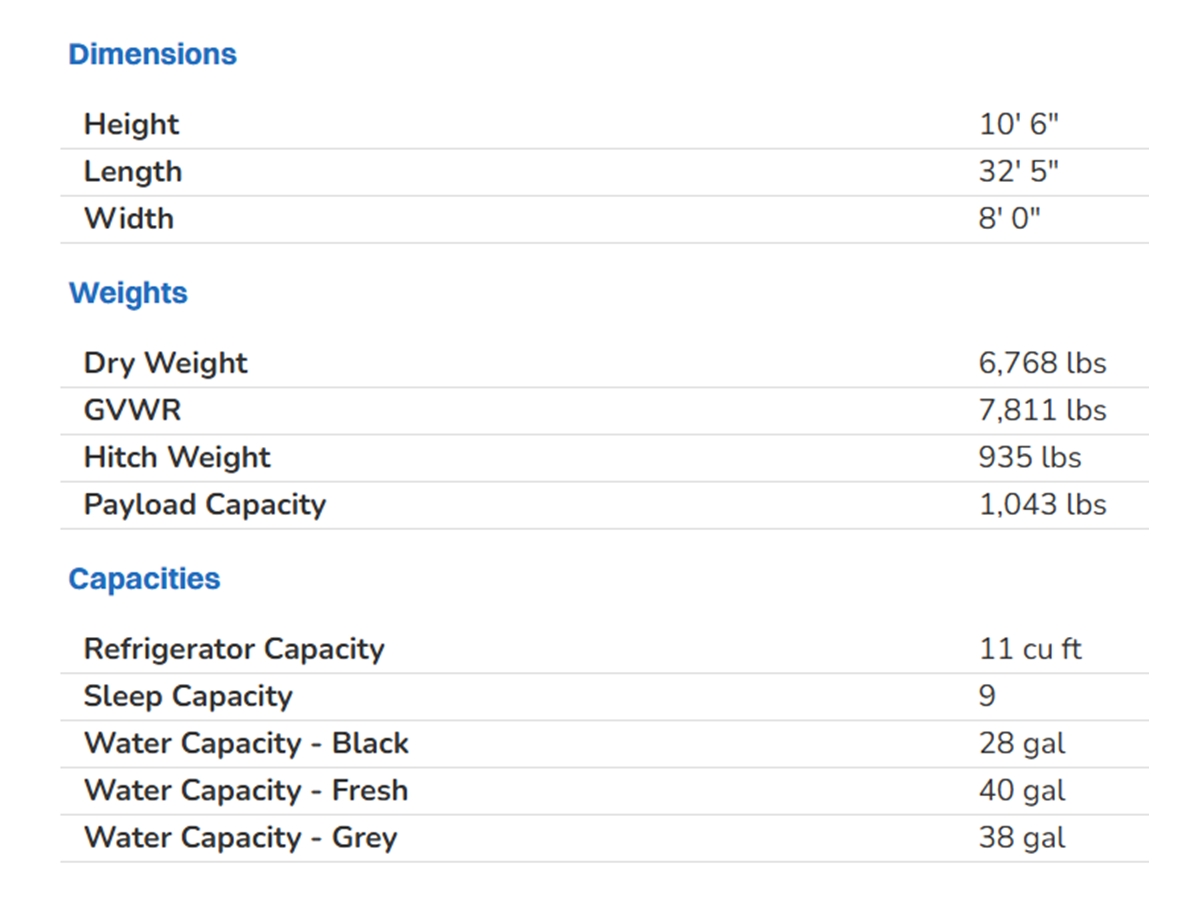Click the Refrigerator Capacity label

(x=234, y=649)
